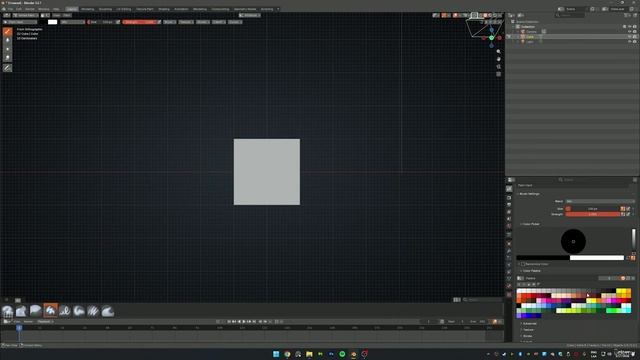This screenshot has height=360, width=640.
Task: Click the viewport zoom magnifier gizmo
Action: 498,52
